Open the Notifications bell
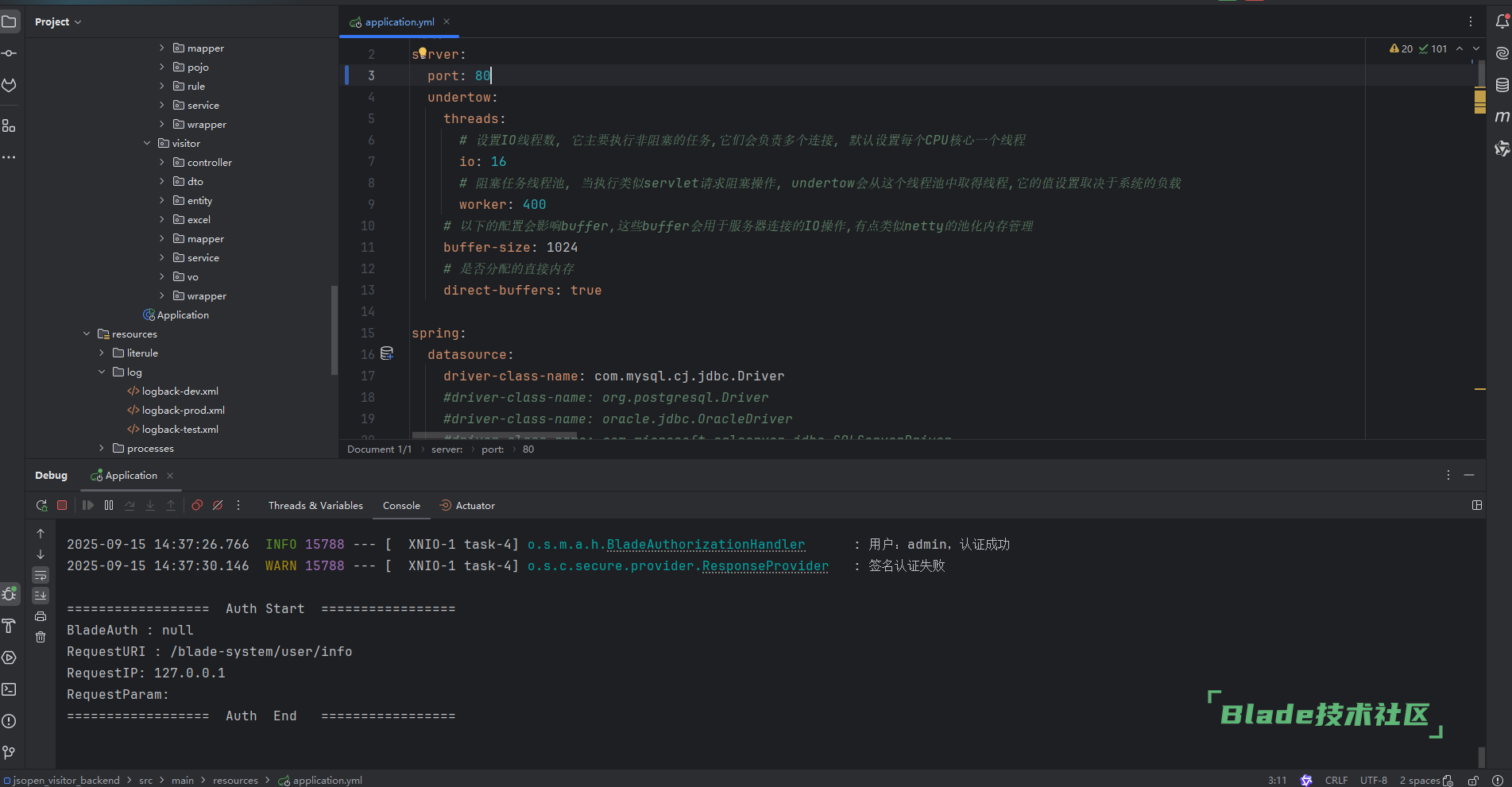This screenshot has width=1512, height=787. pyautogui.click(x=1502, y=21)
